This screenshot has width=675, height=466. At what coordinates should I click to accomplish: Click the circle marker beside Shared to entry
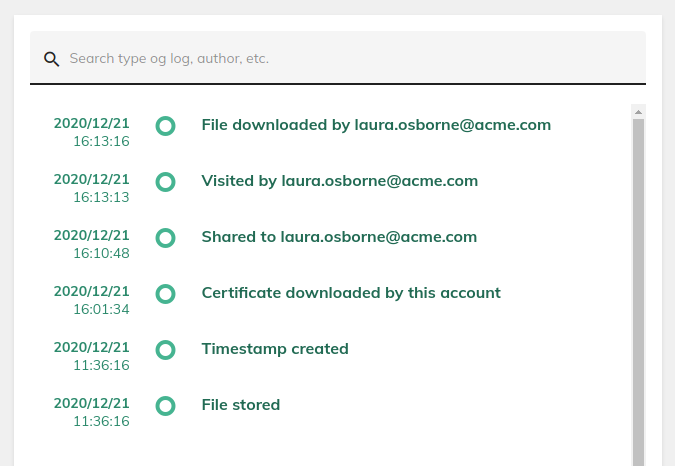pos(166,238)
